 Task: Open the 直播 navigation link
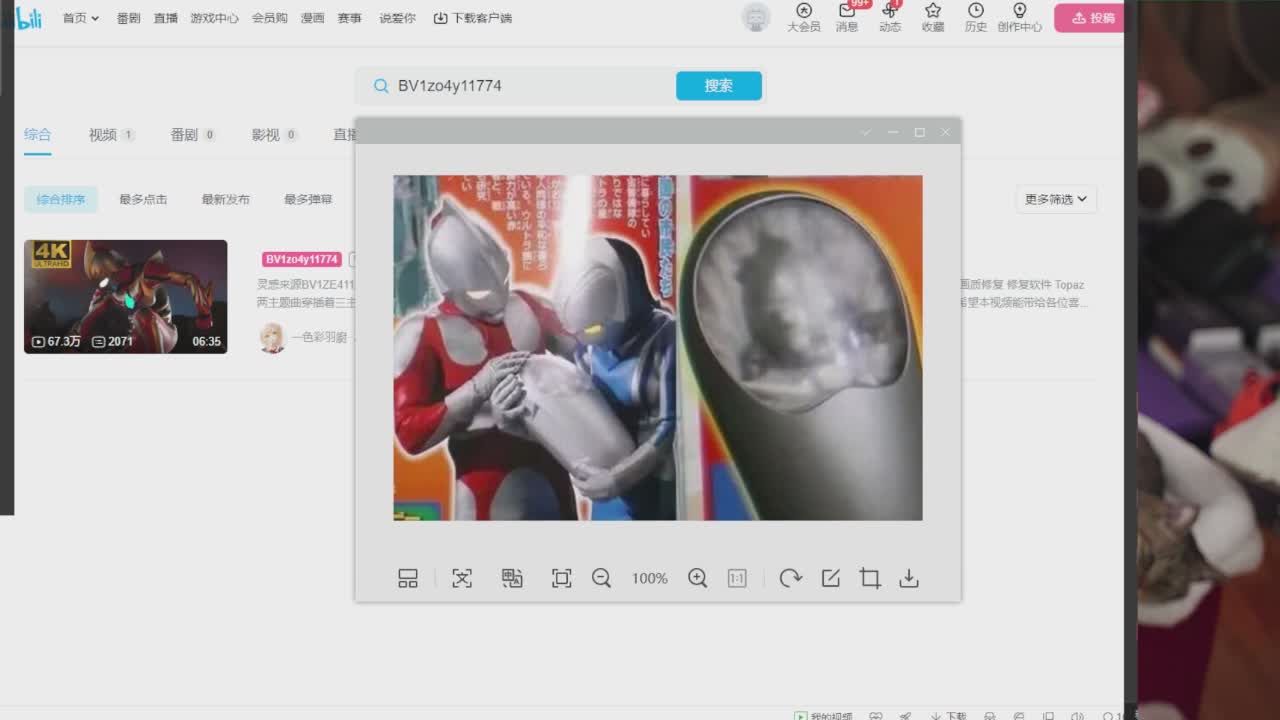[x=166, y=18]
